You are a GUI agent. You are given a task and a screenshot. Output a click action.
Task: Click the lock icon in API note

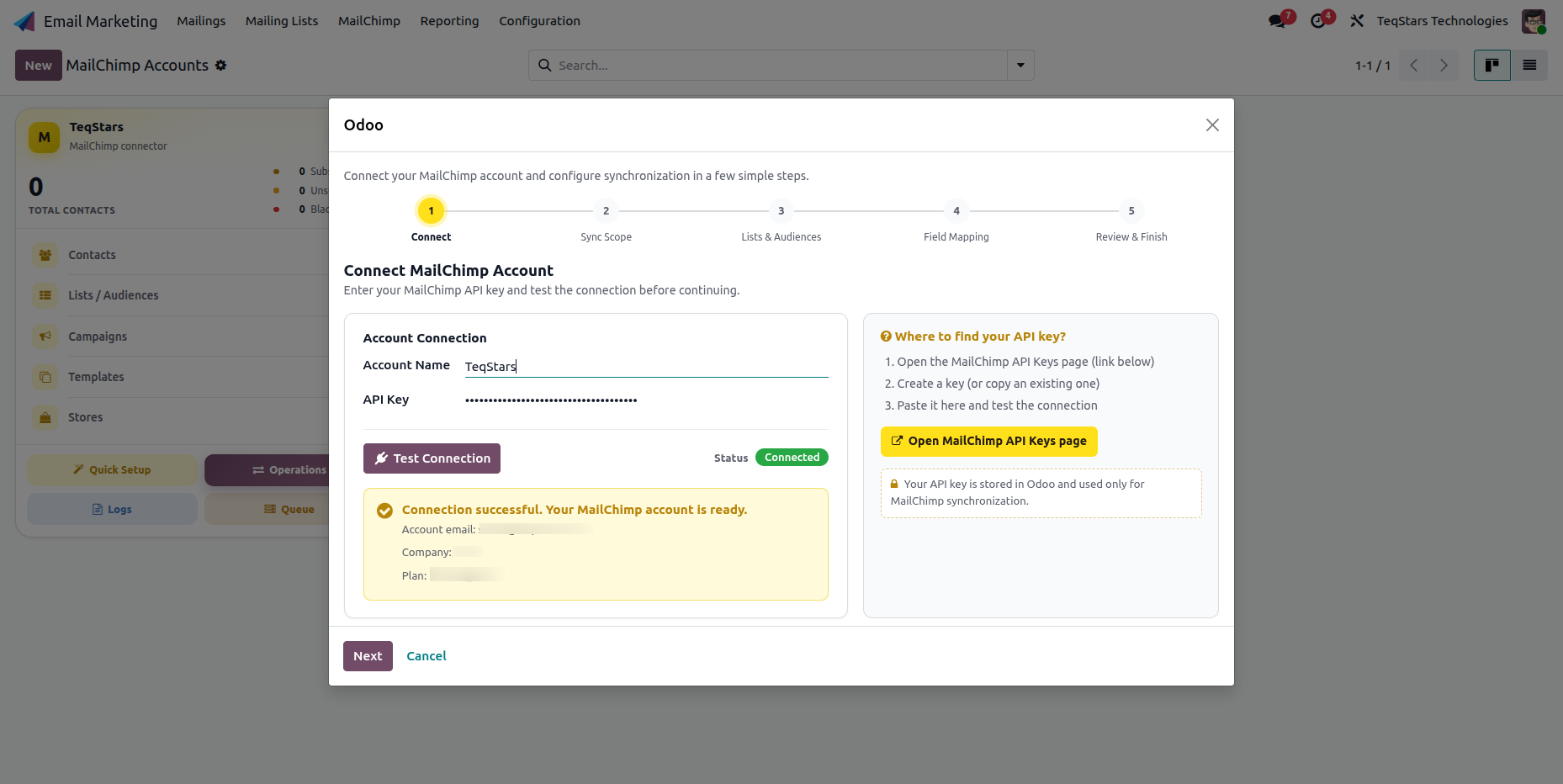coord(894,485)
